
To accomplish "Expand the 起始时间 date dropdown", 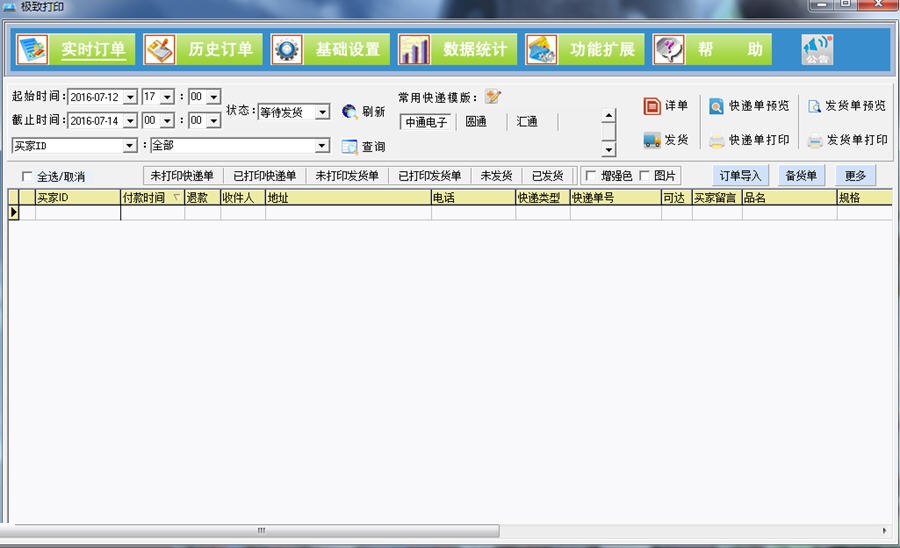I will (130, 97).
